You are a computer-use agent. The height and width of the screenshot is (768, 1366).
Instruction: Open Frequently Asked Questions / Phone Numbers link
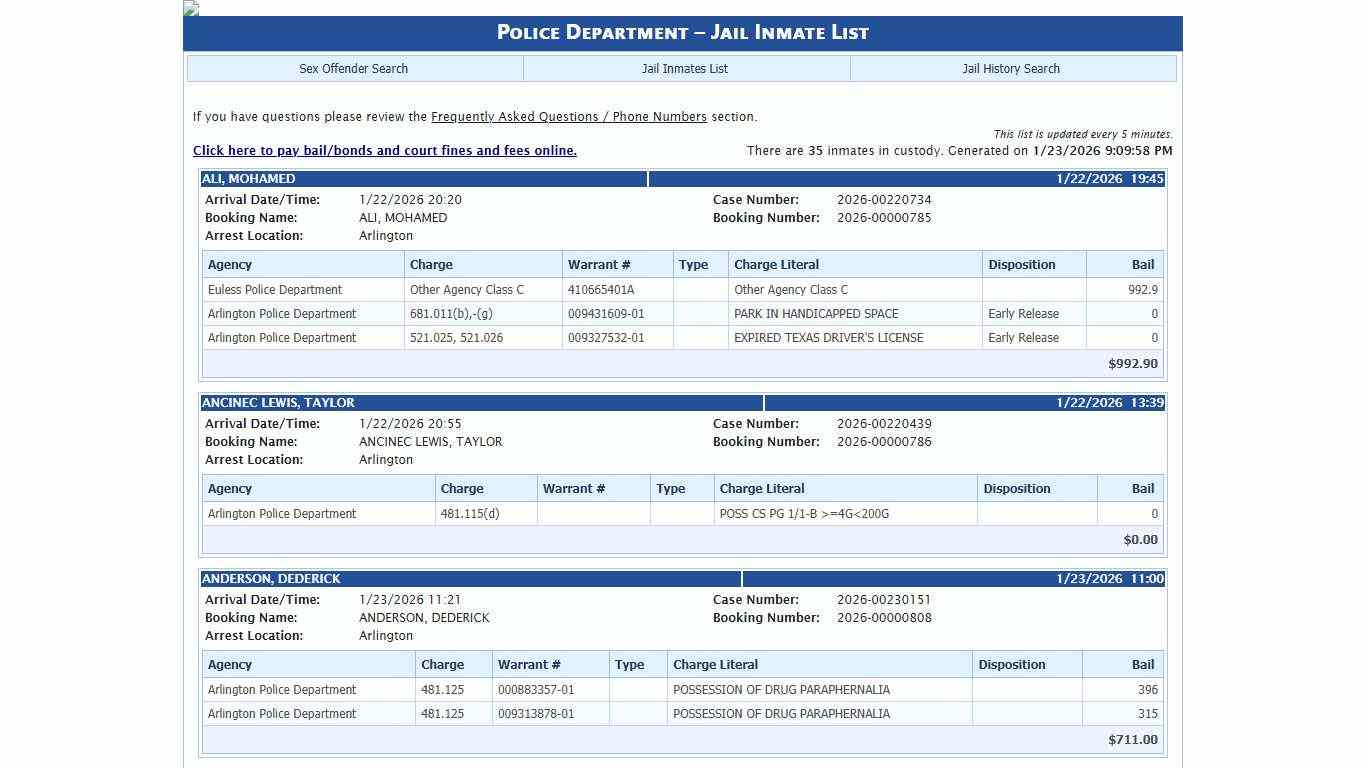568,117
